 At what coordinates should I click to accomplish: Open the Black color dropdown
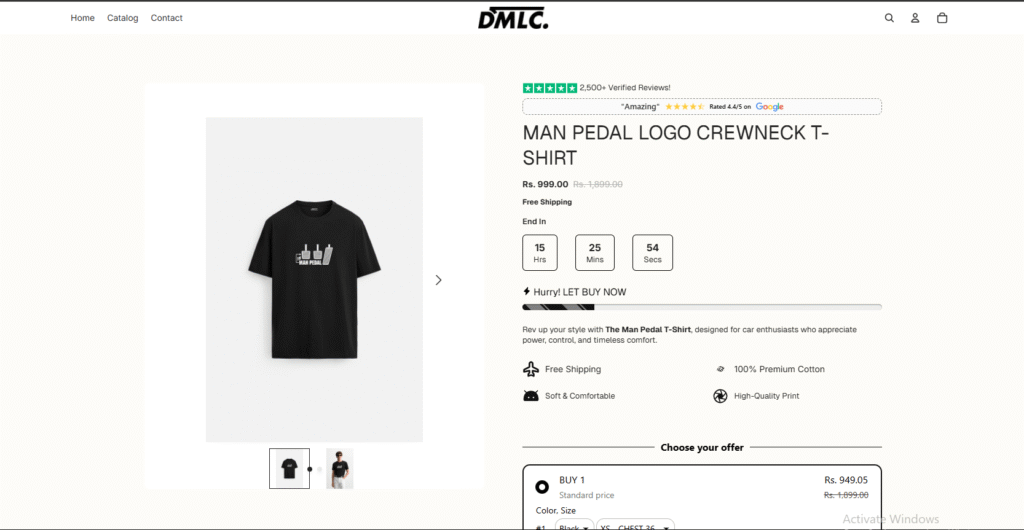[574, 526]
